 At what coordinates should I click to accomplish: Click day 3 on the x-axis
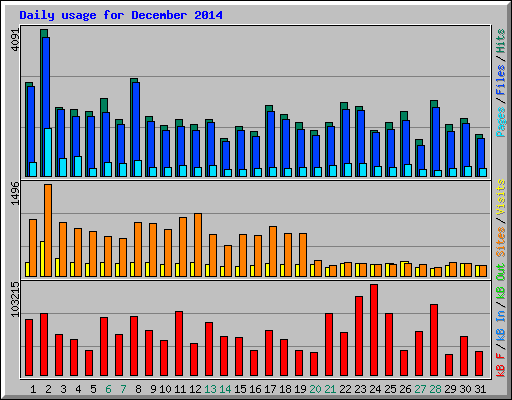[x=63, y=389]
